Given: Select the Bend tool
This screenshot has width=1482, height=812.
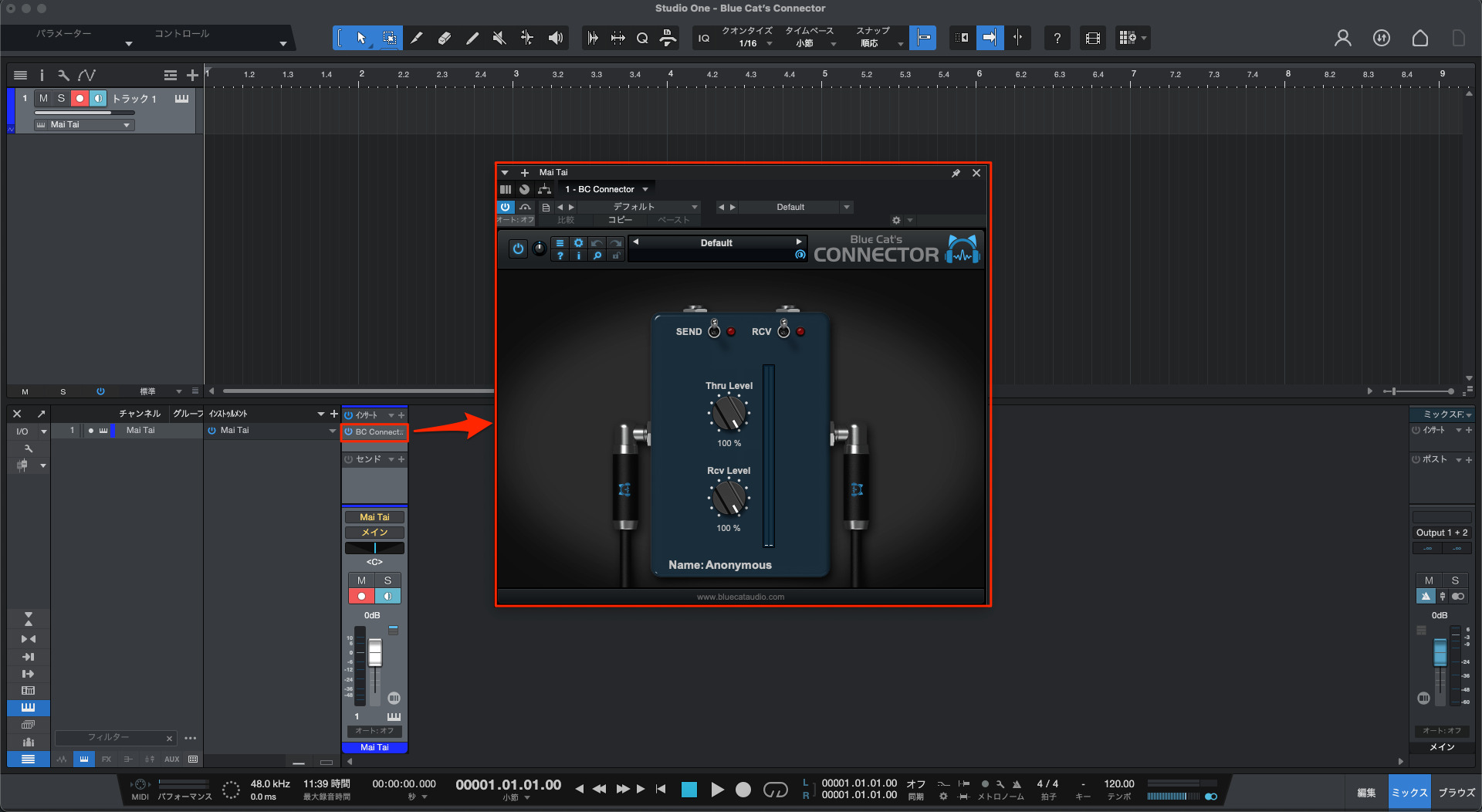Looking at the screenshot, I should pyautogui.click(x=527, y=38).
